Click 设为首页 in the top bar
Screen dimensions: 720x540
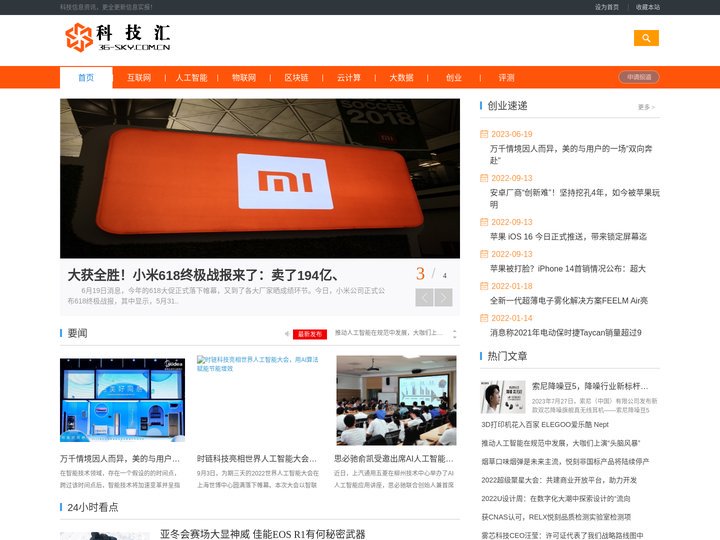coord(607,7)
